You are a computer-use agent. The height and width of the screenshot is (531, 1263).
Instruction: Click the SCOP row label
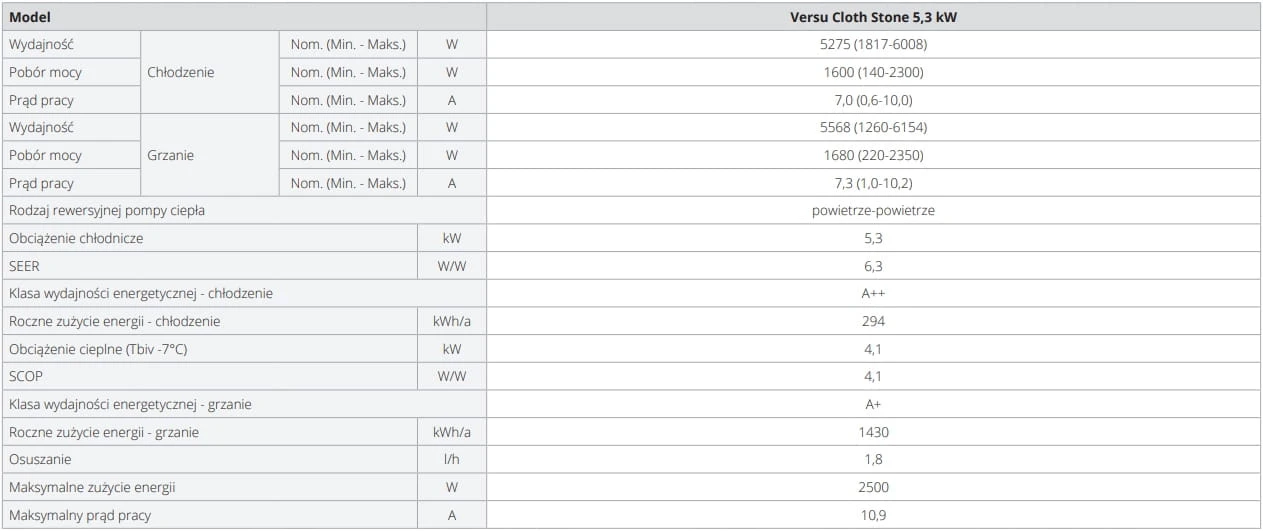click(209, 377)
